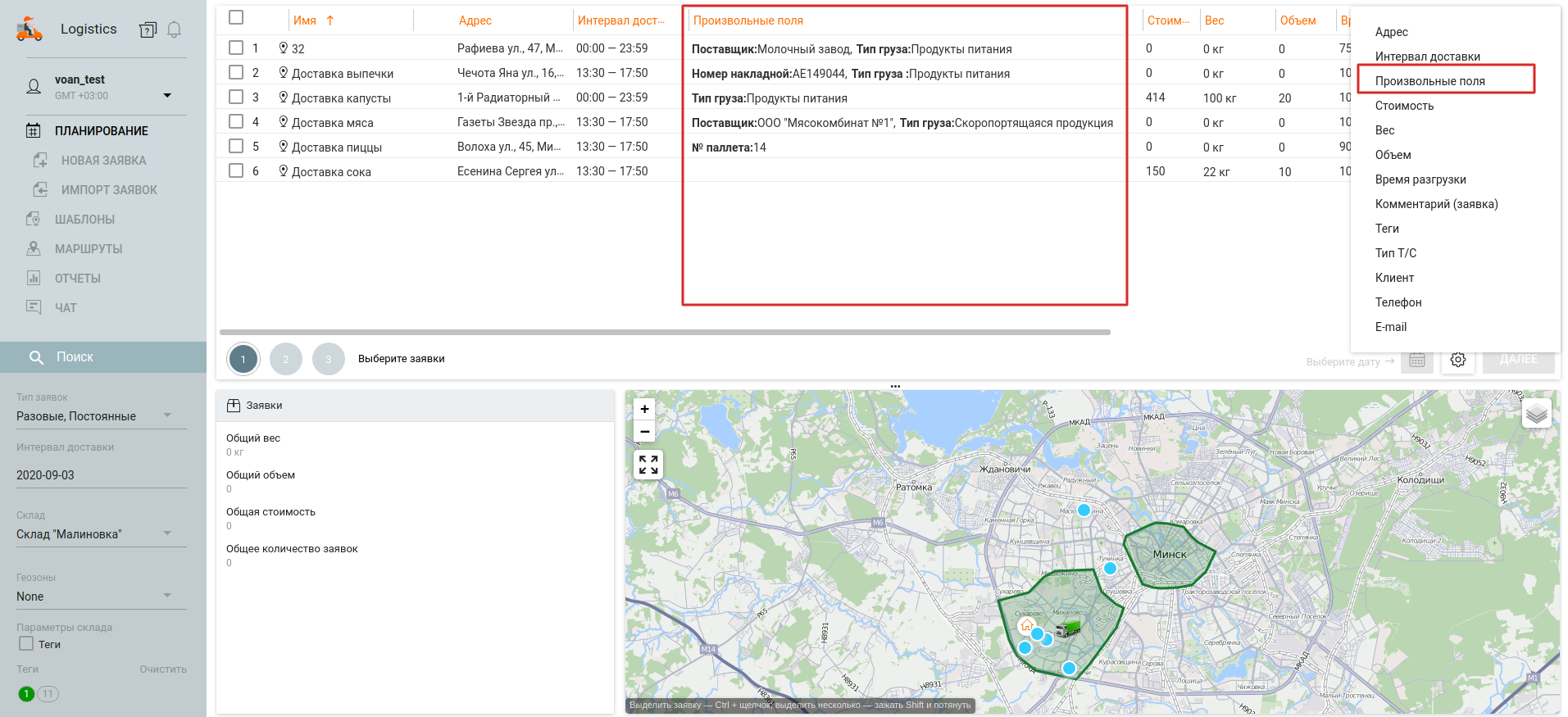
Task: Click the notifications bell icon
Action: point(174,30)
